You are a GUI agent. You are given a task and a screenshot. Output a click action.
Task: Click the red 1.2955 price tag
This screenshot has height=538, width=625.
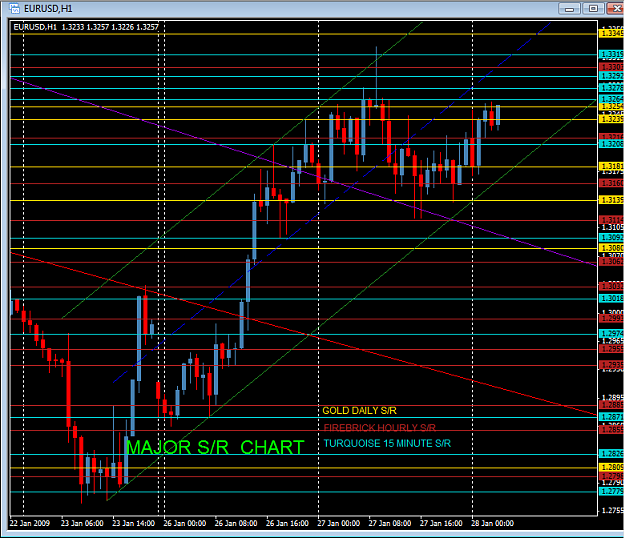click(611, 349)
